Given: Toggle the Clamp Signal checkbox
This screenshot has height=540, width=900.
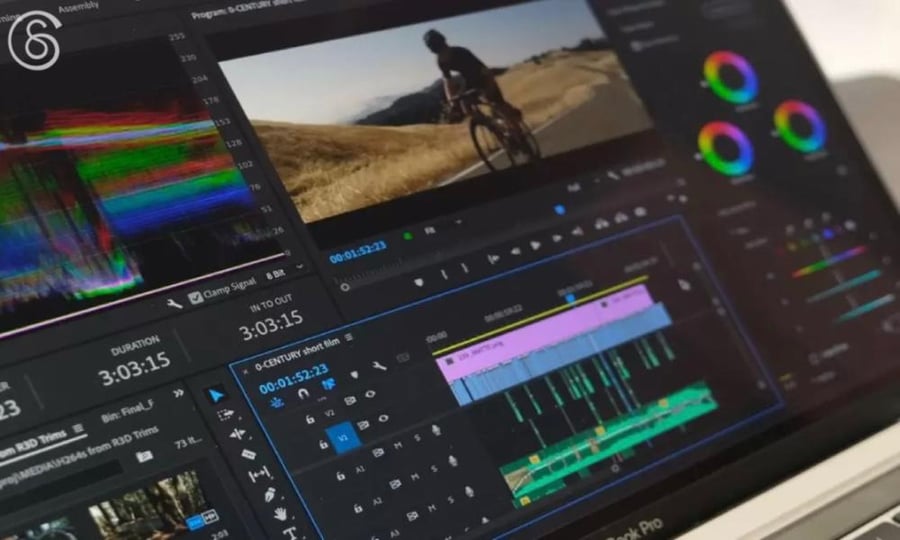Looking at the screenshot, I should [x=195, y=297].
